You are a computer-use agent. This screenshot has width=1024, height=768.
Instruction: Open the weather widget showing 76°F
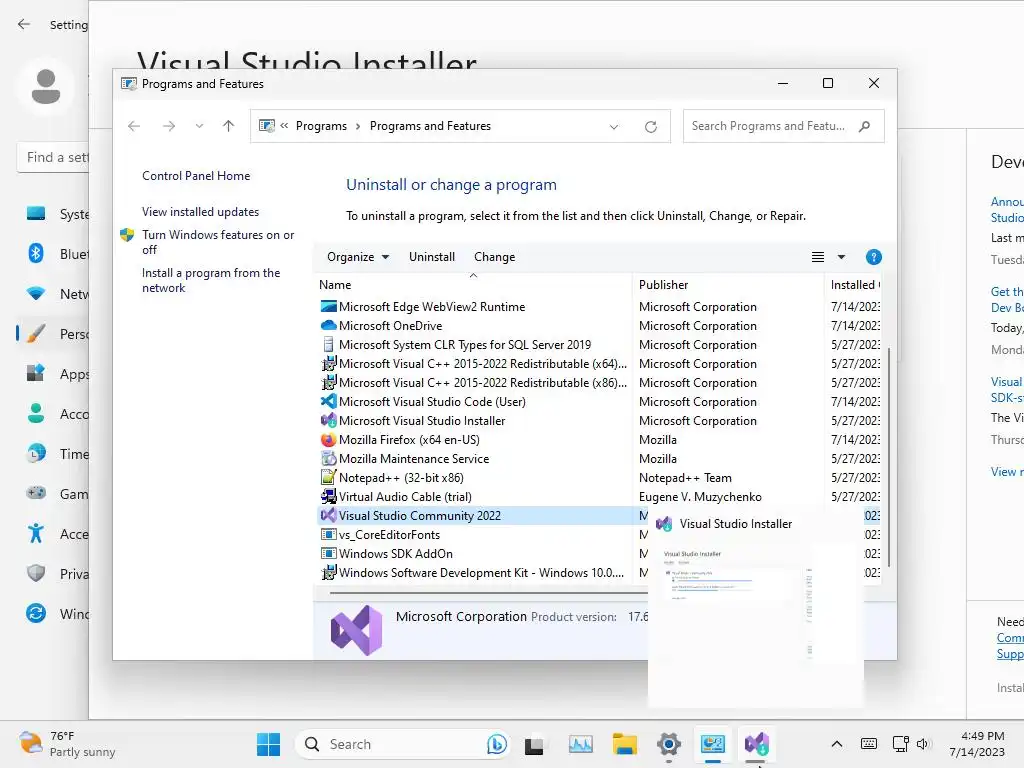pos(67,744)
